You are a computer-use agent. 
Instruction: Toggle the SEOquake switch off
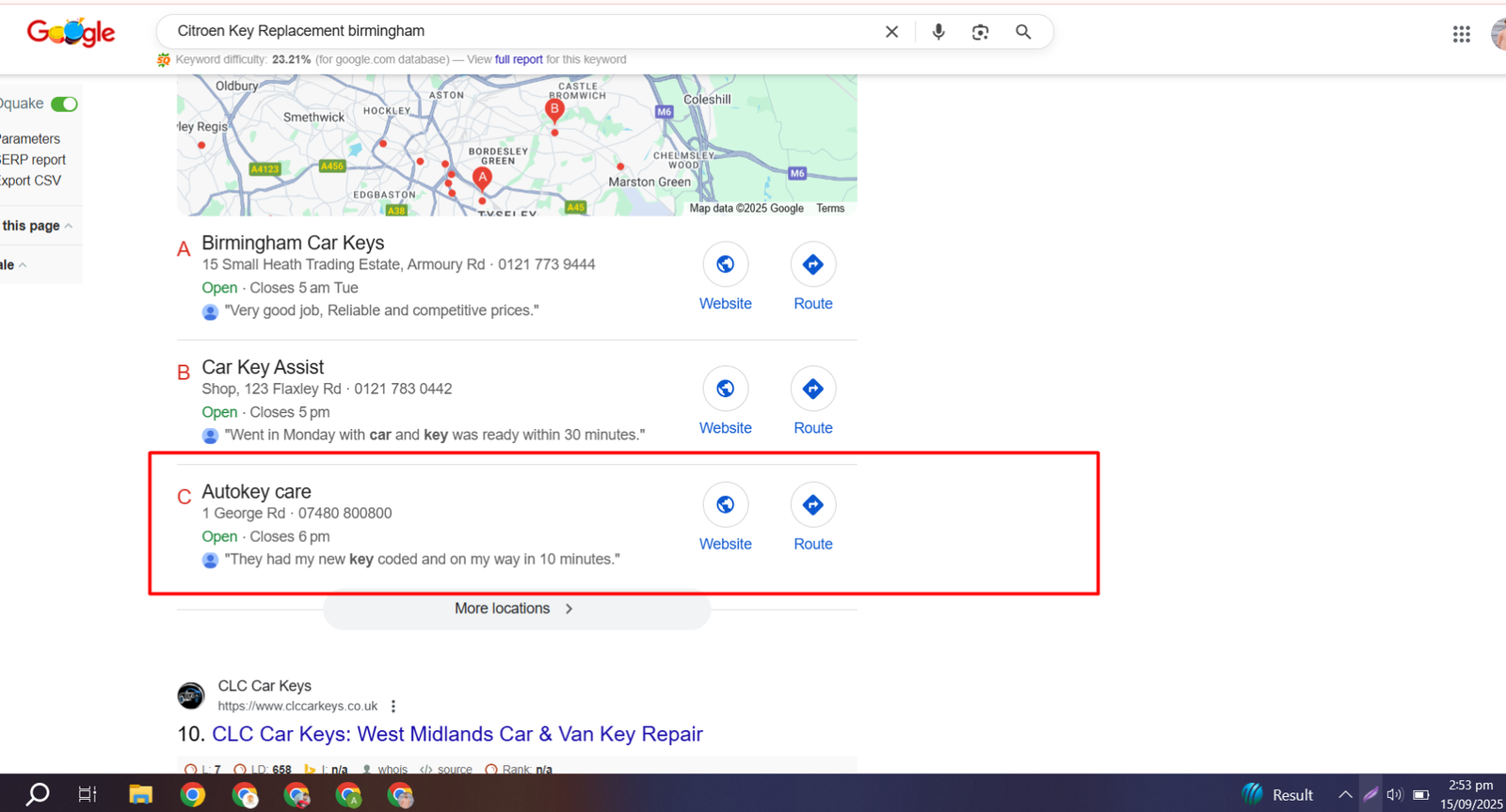[64, 104]
